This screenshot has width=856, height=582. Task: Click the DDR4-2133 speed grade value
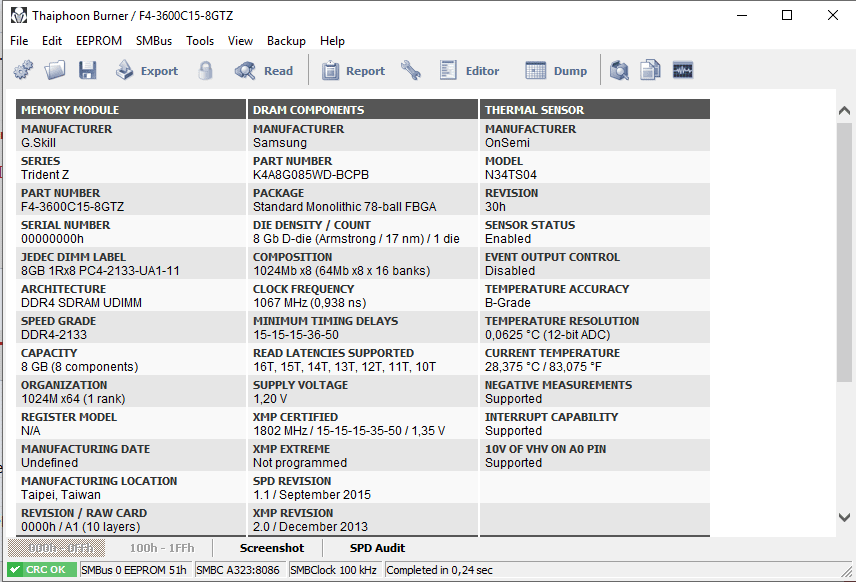click(x=54, y=335)
